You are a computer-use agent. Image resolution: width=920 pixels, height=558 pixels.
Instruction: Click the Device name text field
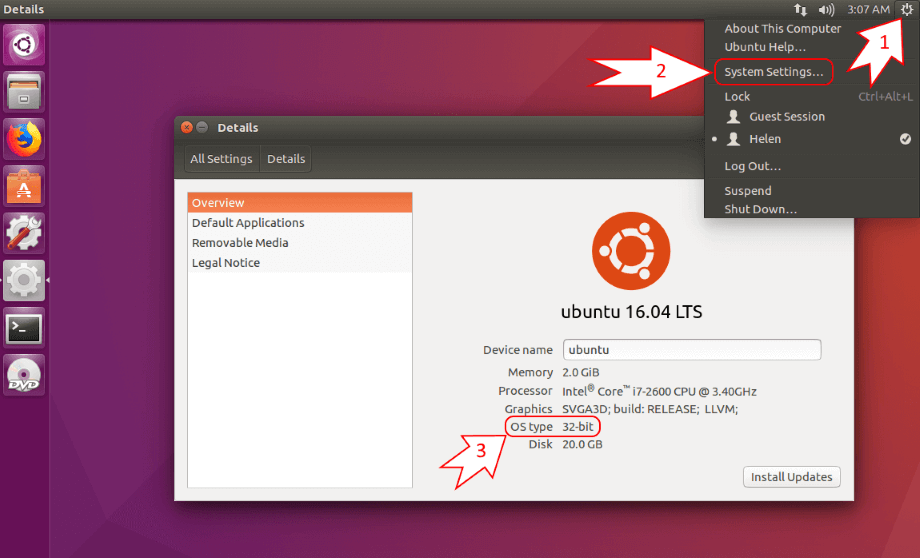click(691, 350)
